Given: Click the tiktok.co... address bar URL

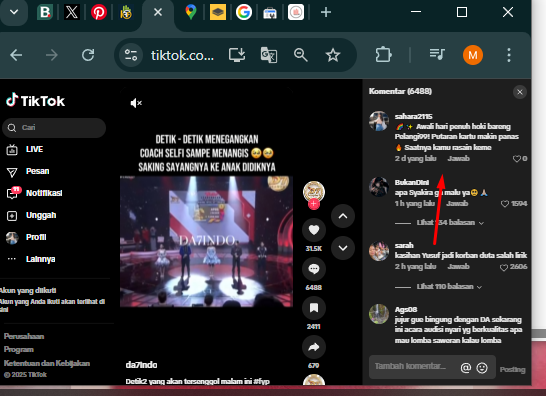Looking at the screenshot, I should point(182,55).
